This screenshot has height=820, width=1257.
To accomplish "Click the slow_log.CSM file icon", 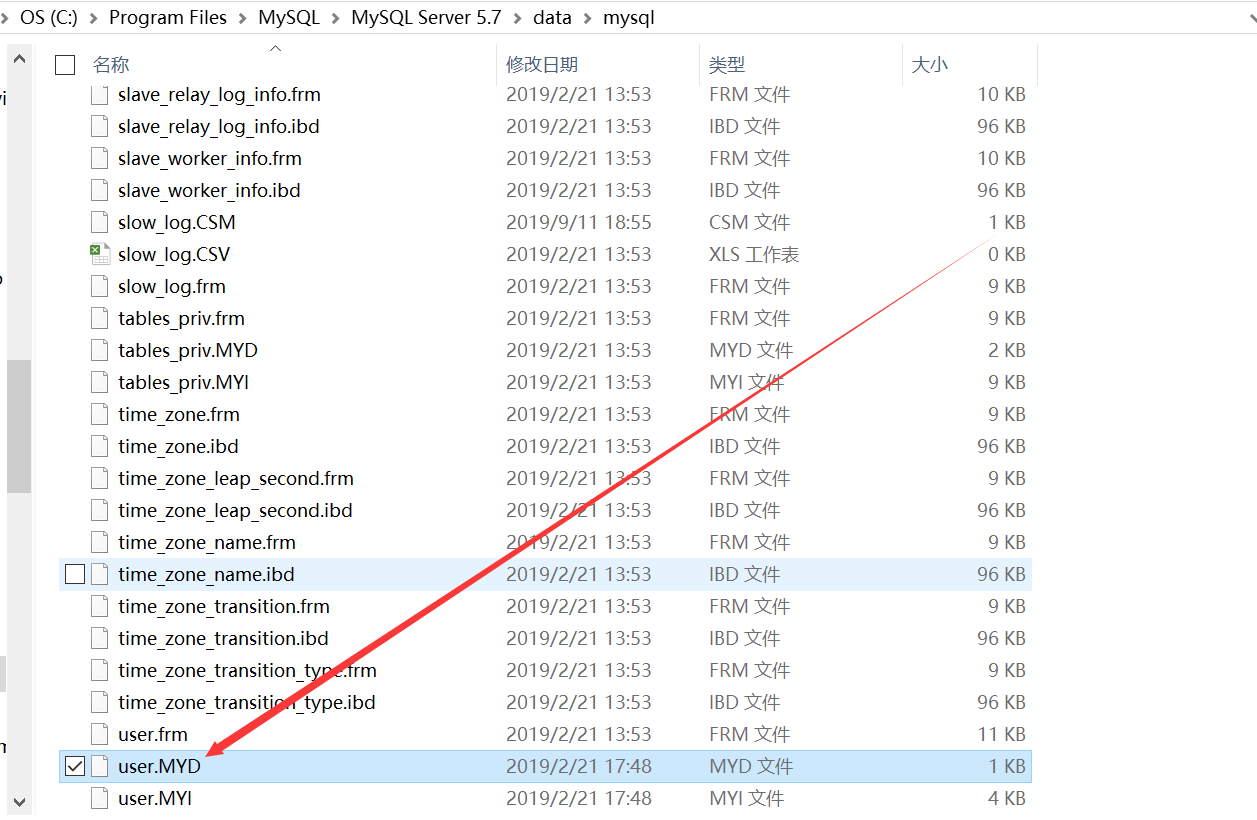I will [99, 223].
